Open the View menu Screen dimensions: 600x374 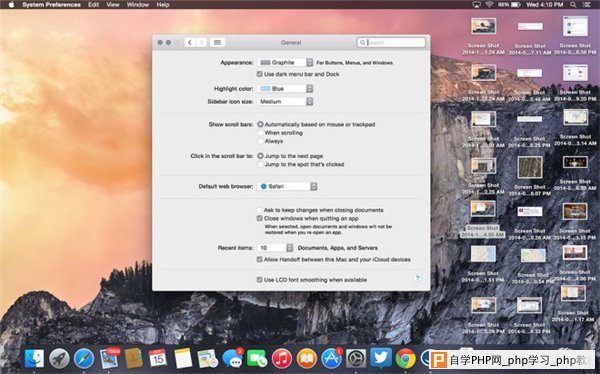[x=112, y=5]
